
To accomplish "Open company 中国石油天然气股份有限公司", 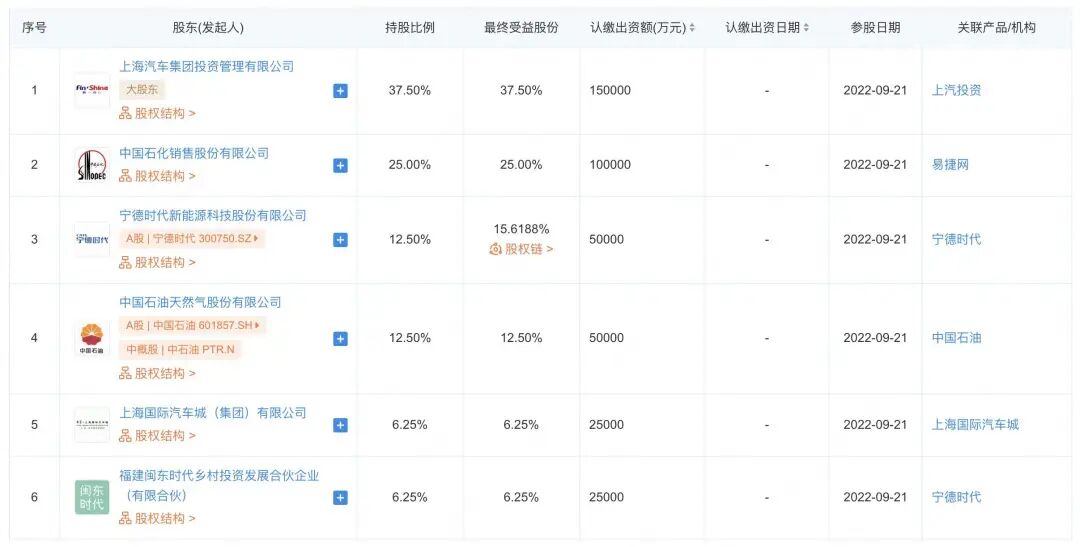I will pos(200,302).
